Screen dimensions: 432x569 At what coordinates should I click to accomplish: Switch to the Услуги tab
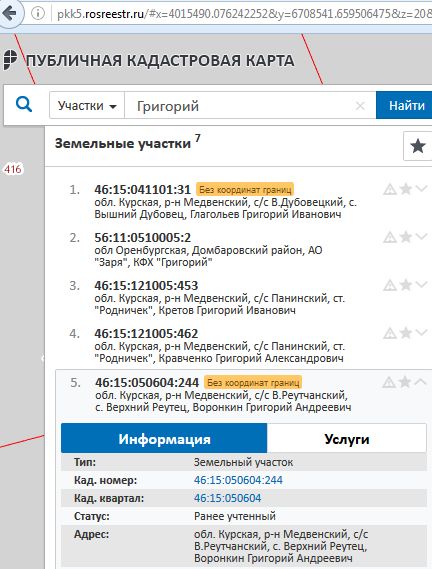click(x=347, y=438)
